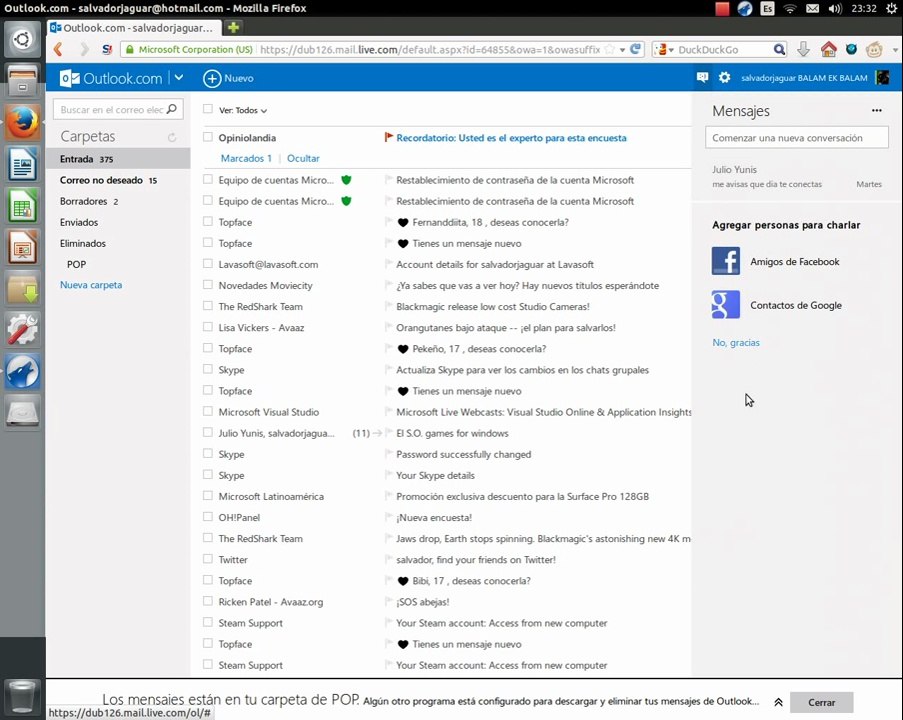The height and width of the screenshot is (720, 903).
Task: Flag the Lavasoft account details email
Action: (x=389, y=264)
